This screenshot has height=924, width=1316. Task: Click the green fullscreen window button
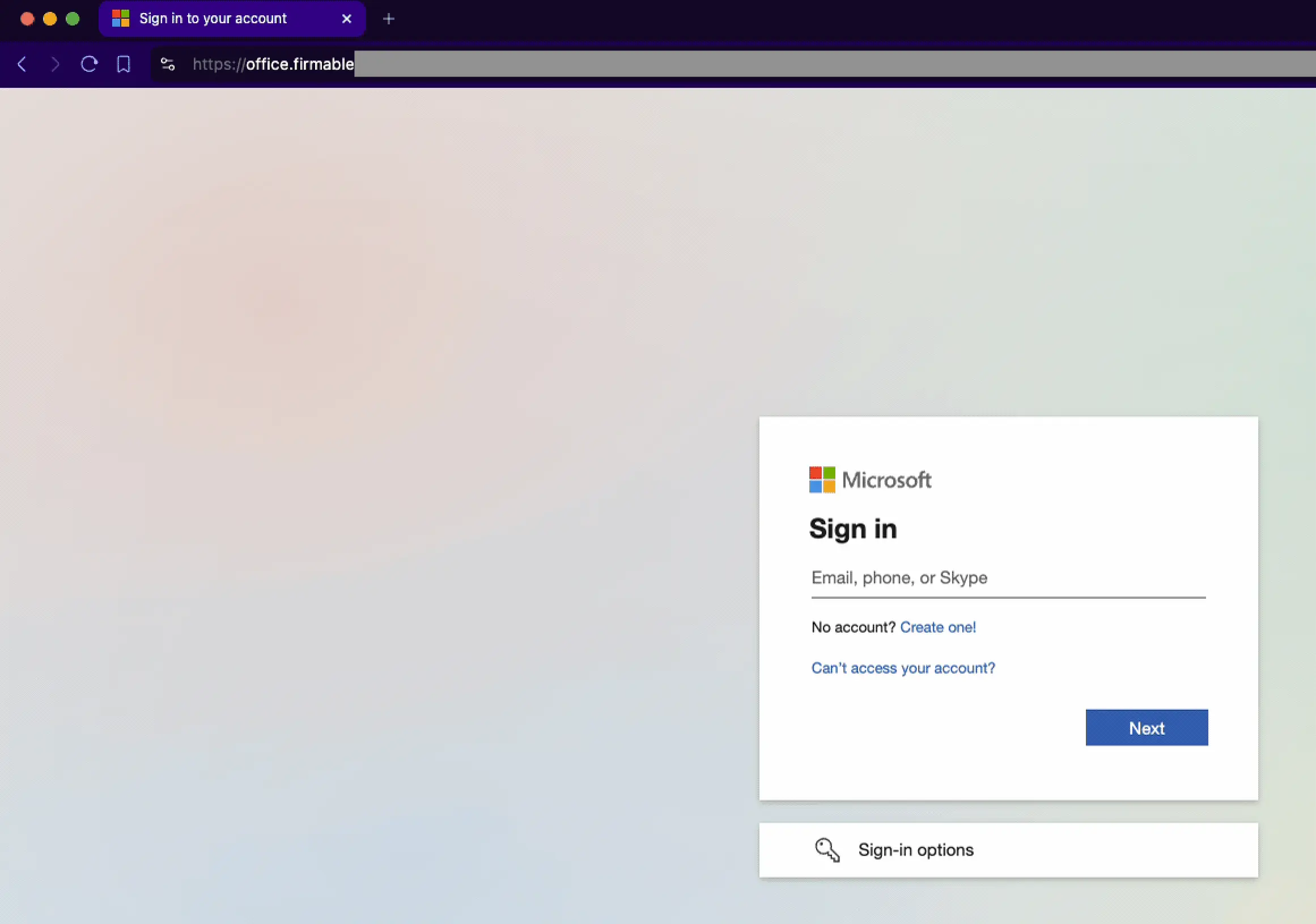click(73, 19)
